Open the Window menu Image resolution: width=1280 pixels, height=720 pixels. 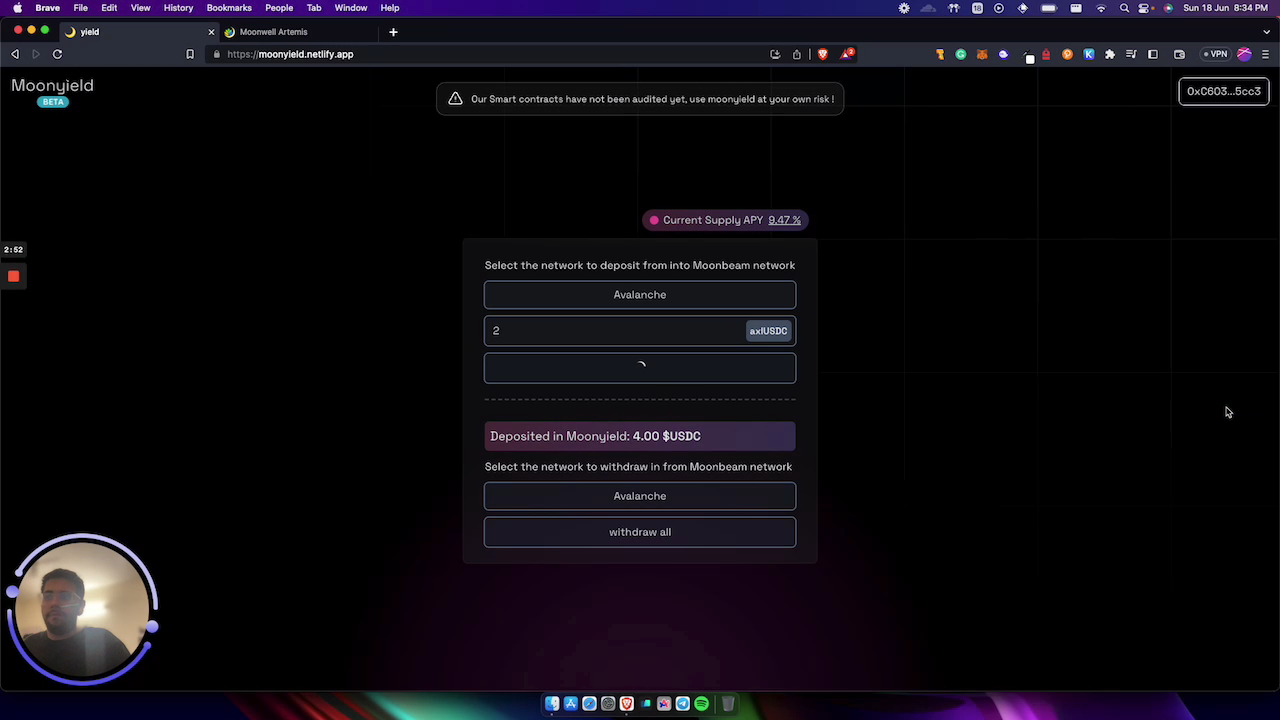click(351, 8)
